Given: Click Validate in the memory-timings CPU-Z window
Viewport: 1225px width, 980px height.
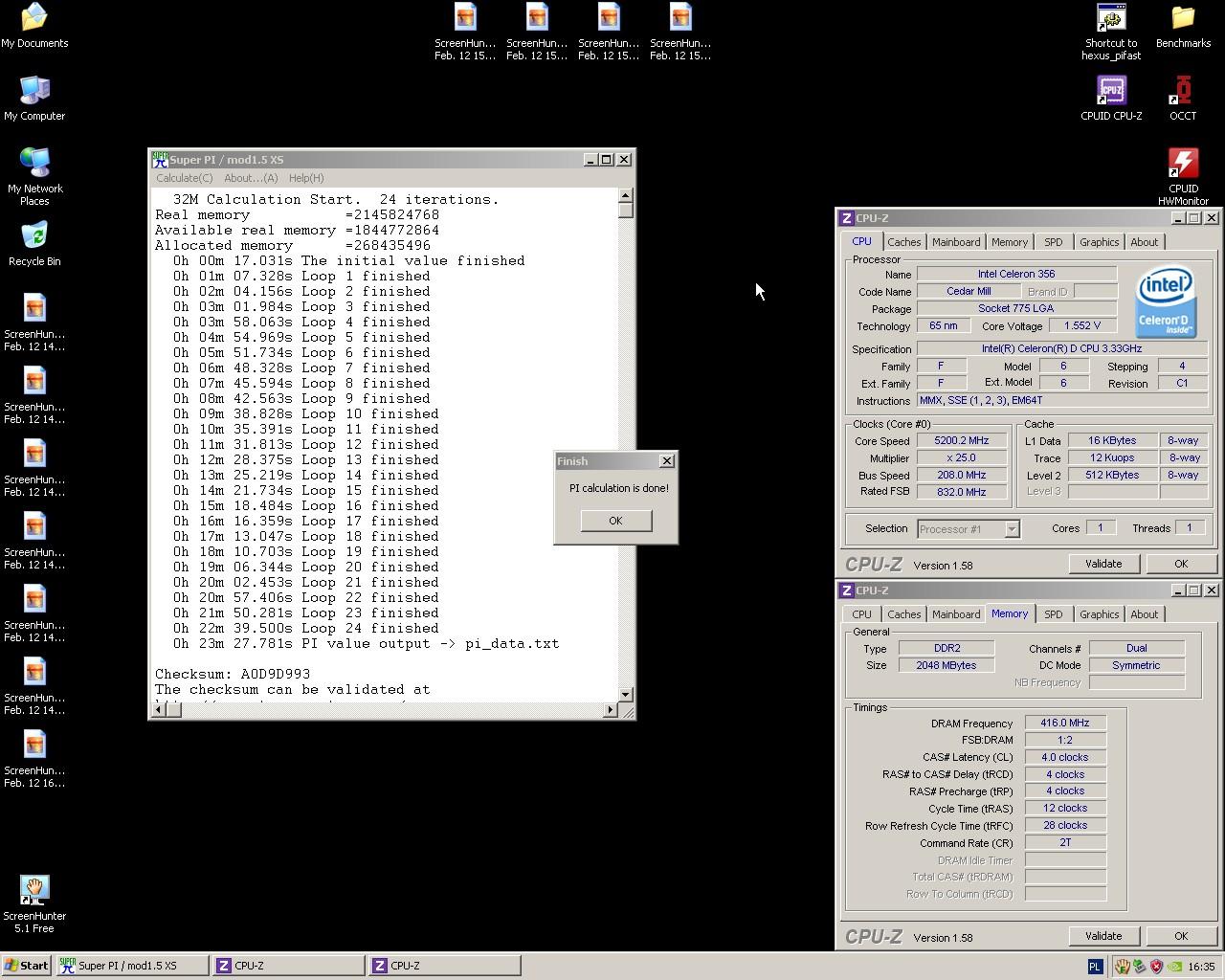Looking at the screenshot, I should [1103, 936].
